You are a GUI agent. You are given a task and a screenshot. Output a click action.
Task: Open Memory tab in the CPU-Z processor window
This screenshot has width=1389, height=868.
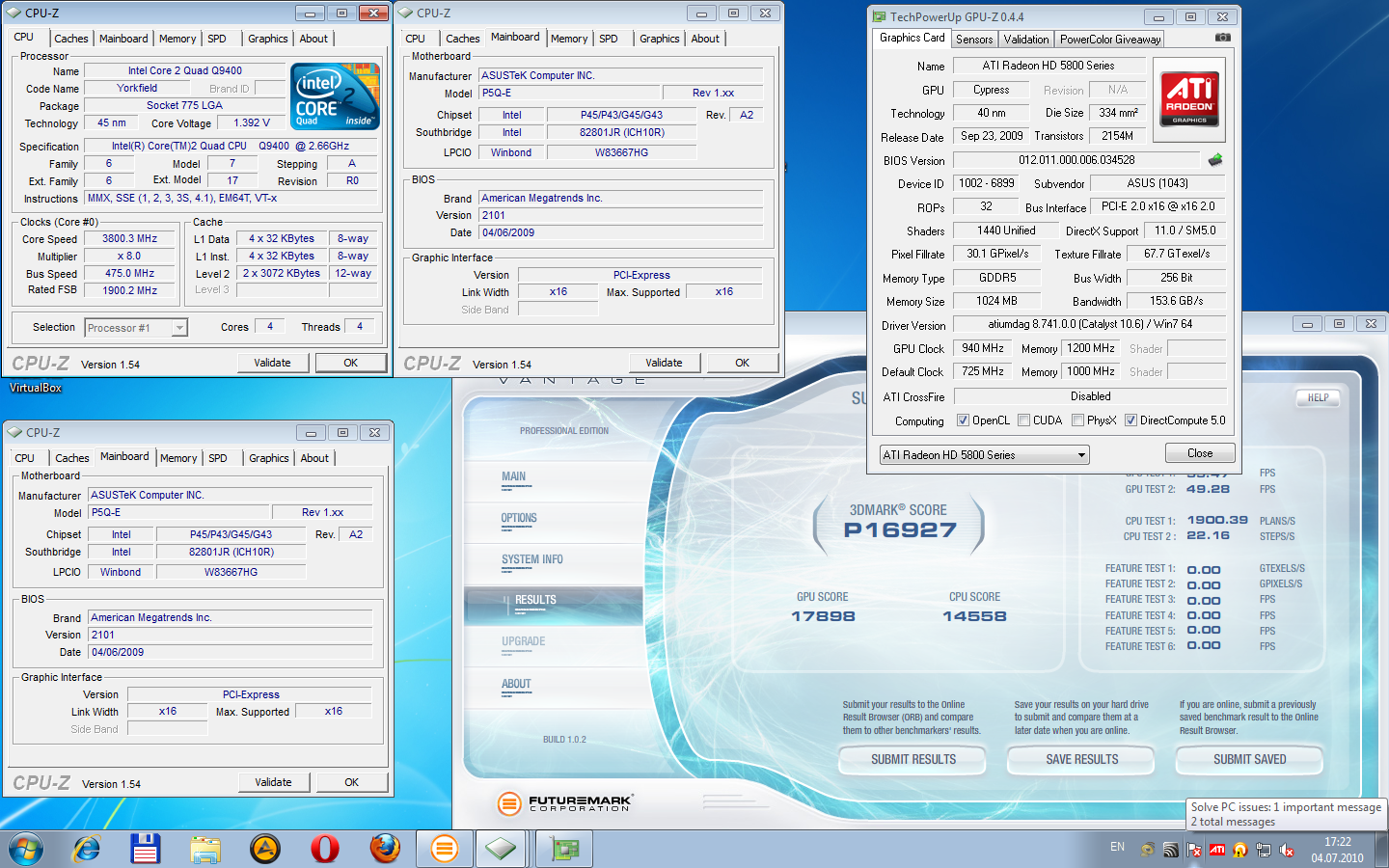tap(177, 39)
